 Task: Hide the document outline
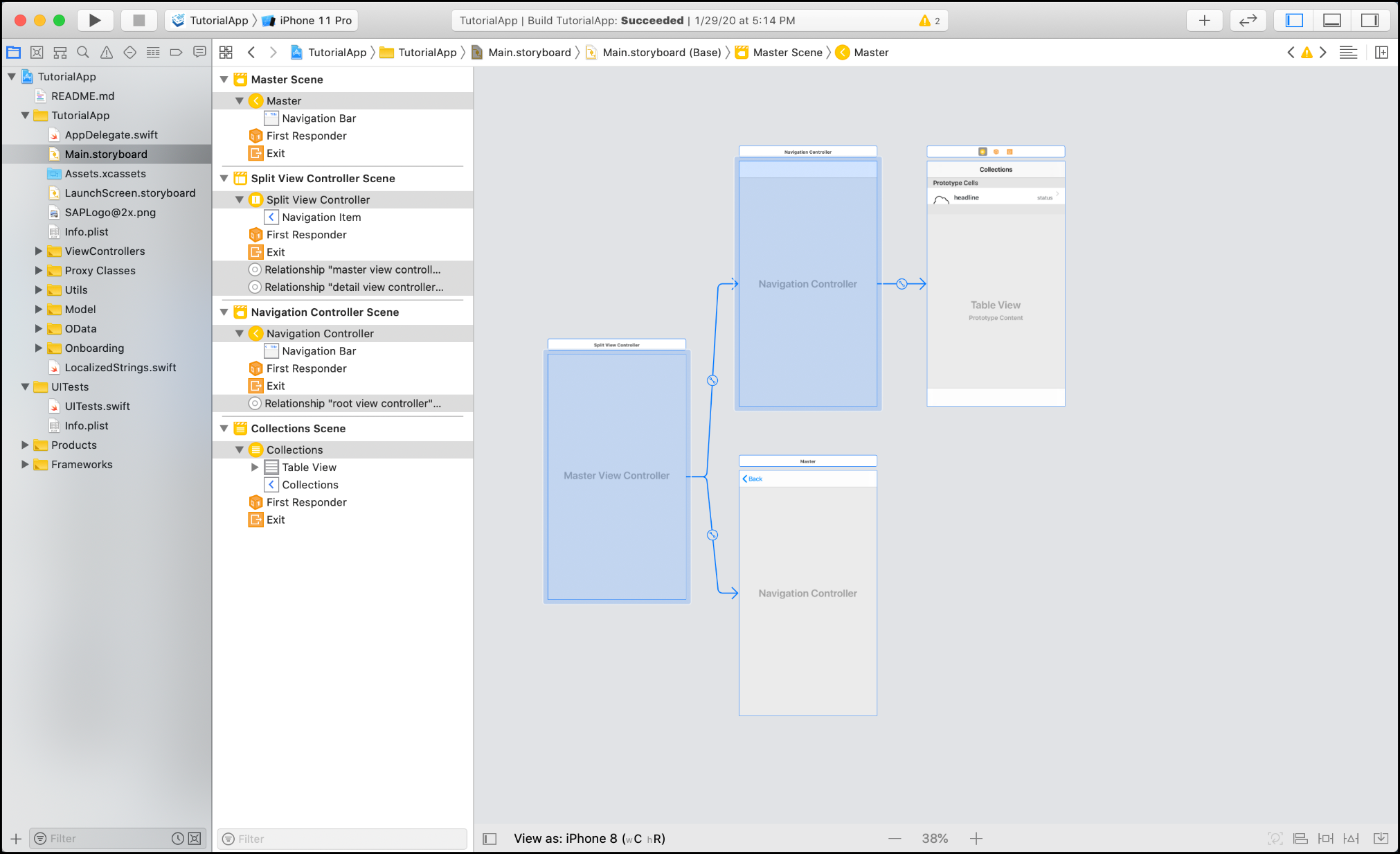pos(490,839)
